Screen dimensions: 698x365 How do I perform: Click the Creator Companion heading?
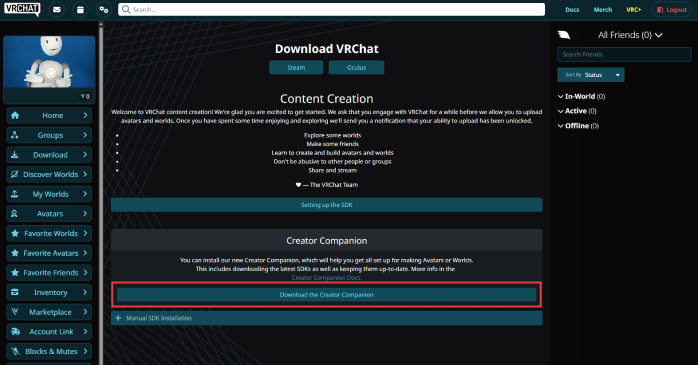point(326,241)
